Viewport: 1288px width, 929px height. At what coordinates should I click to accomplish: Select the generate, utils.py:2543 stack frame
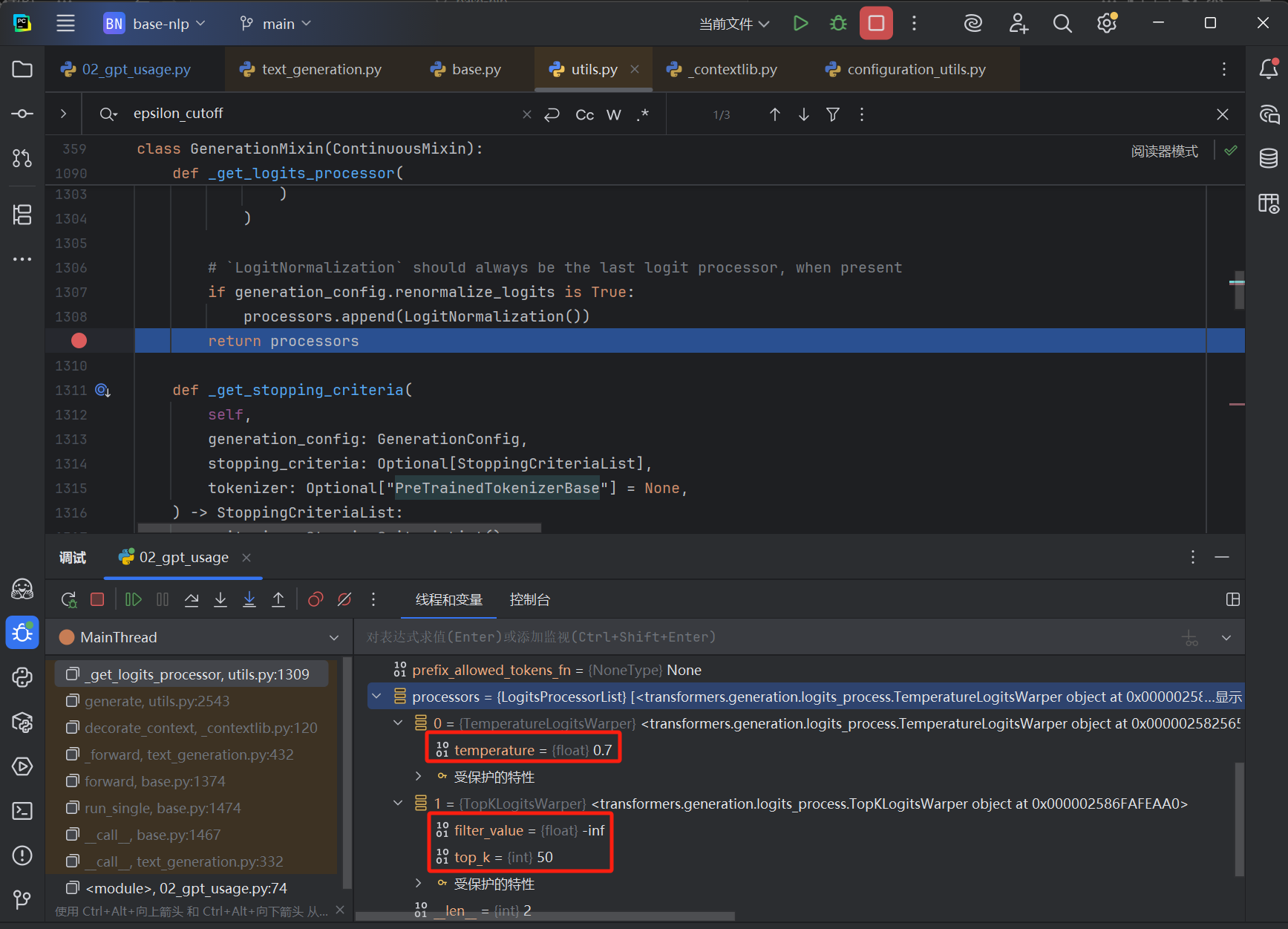(157, 701)
